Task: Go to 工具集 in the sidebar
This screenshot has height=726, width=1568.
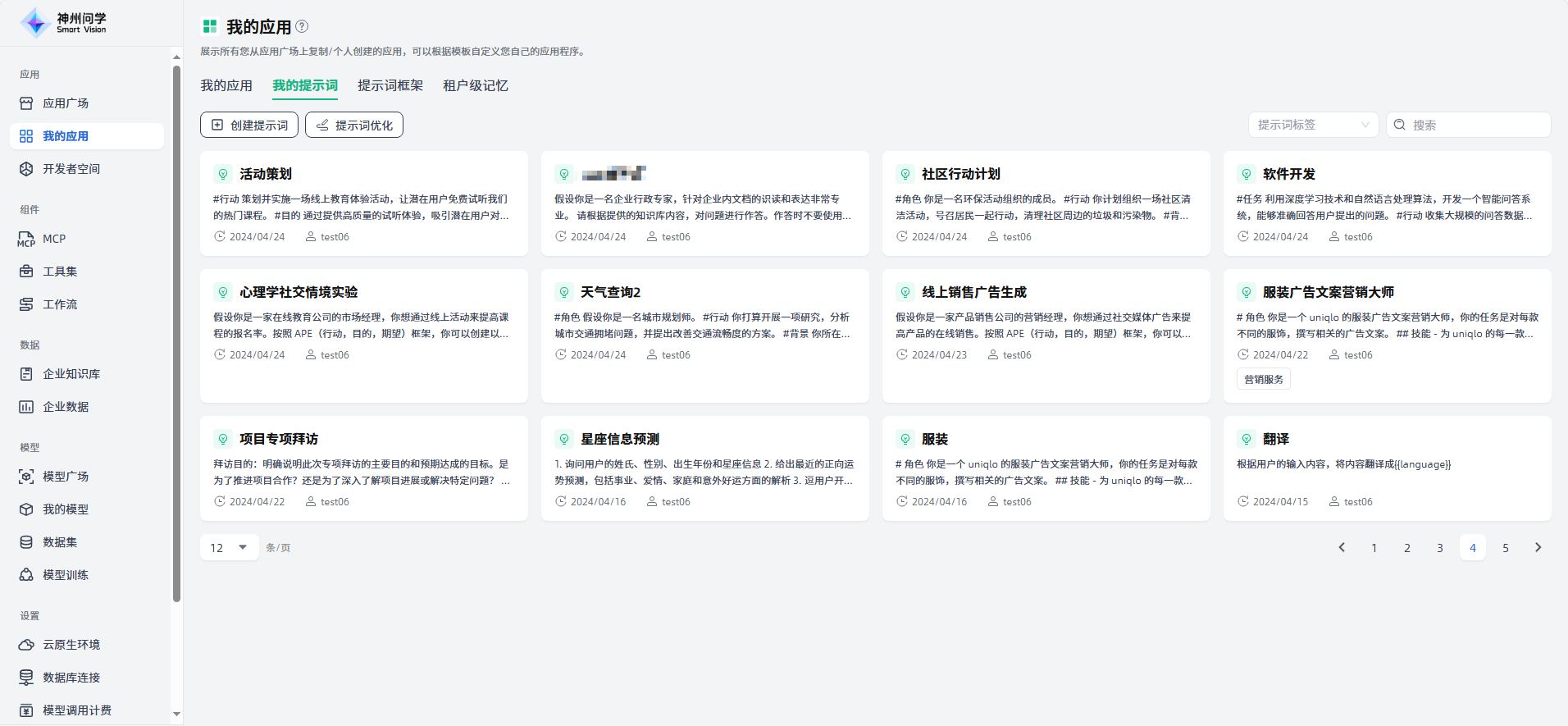Action: coord(60,272)
